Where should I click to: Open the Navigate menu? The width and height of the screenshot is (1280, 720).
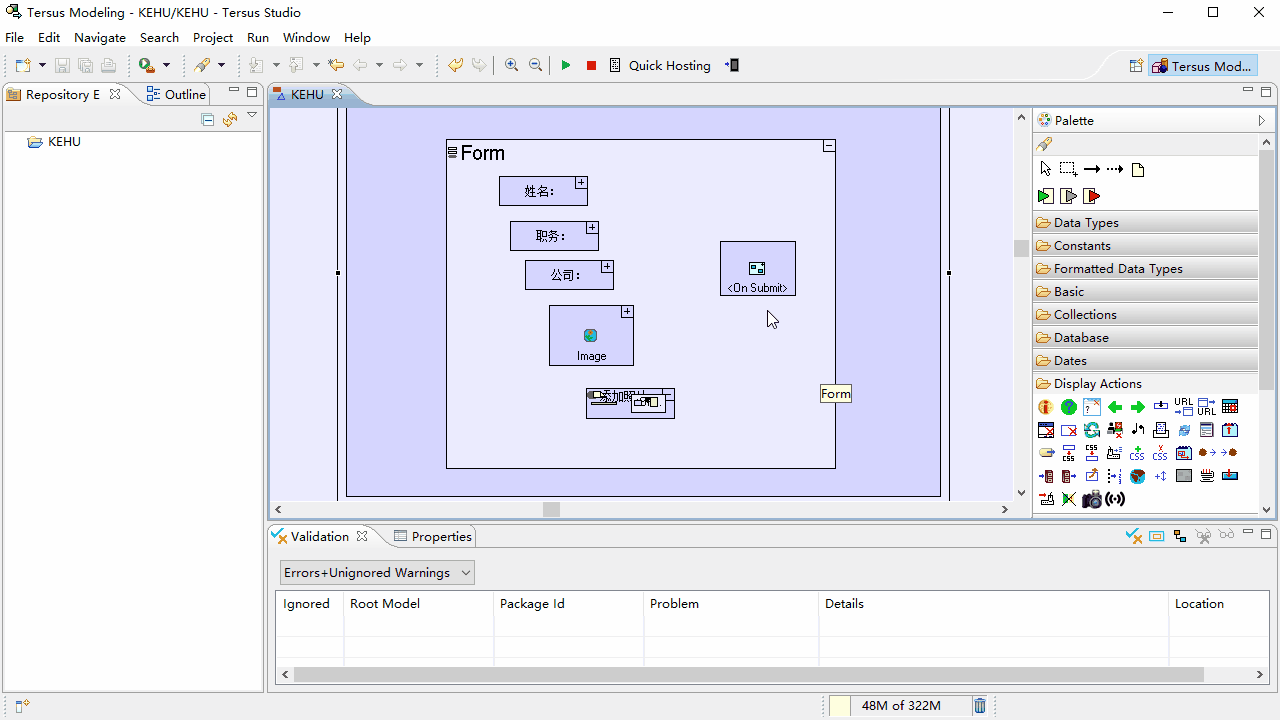(x=100, y=37)
